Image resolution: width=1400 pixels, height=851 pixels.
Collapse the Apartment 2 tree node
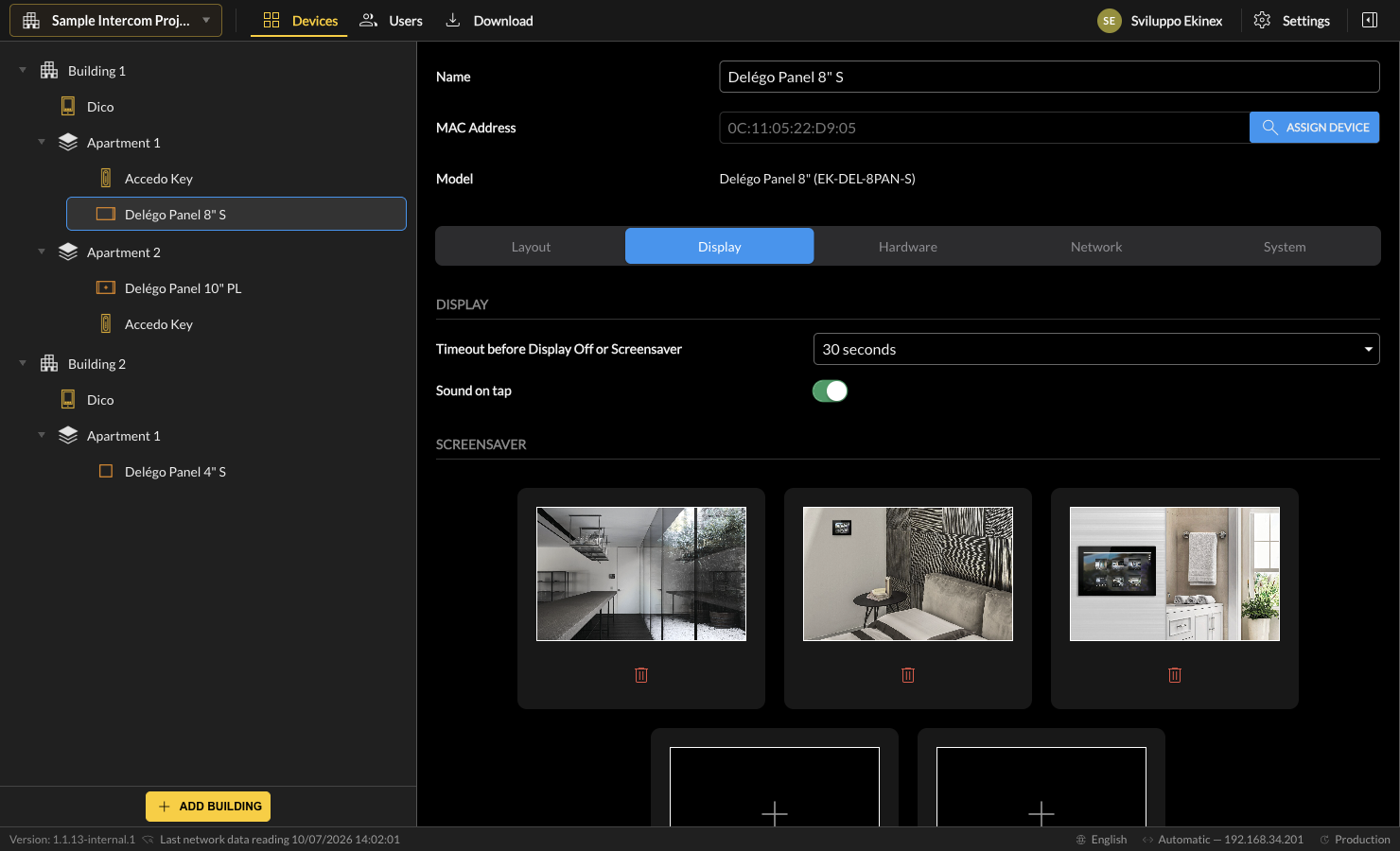42,252
